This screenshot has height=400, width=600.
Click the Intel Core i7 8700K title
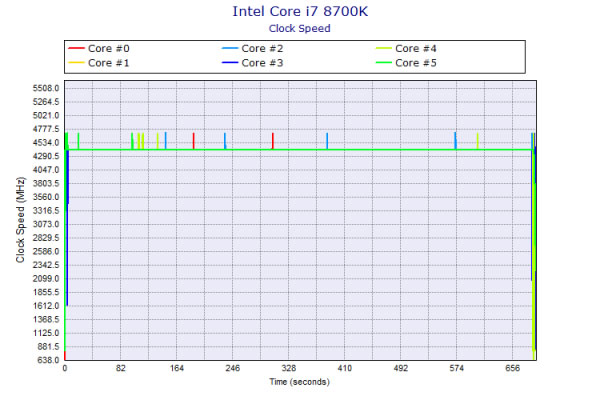pos(300,11)
